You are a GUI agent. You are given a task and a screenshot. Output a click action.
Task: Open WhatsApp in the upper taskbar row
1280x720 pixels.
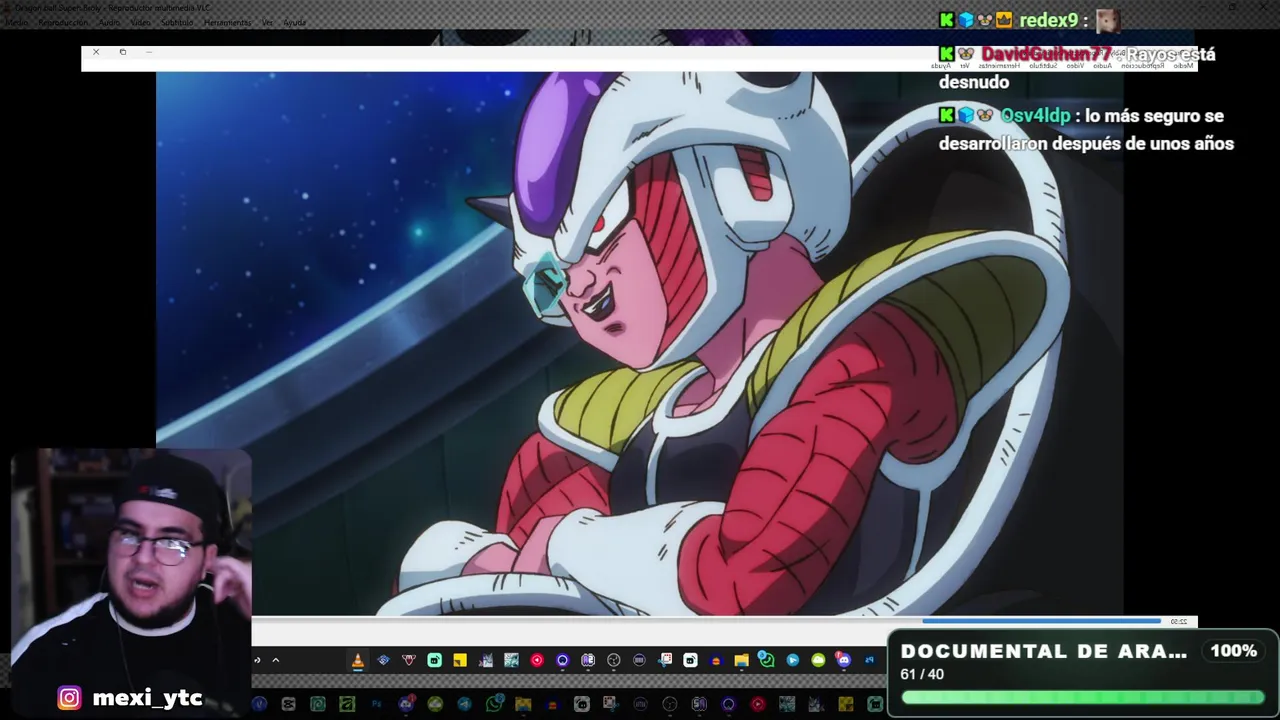[766, 660]
